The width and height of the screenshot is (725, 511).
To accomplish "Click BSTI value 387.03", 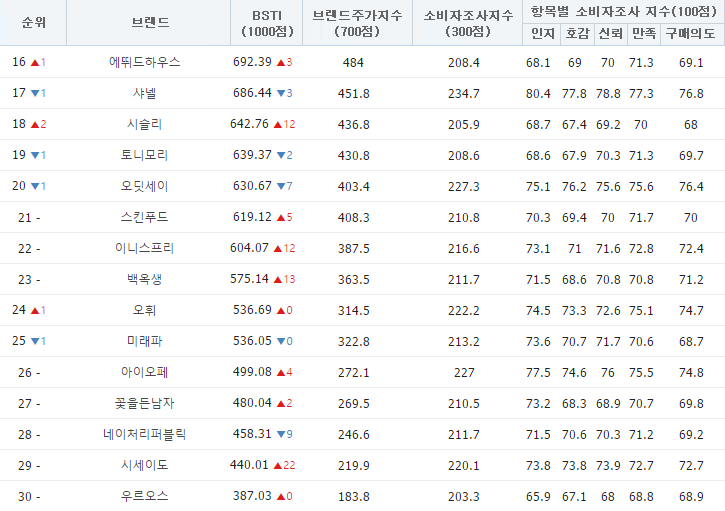I will 252,496.
